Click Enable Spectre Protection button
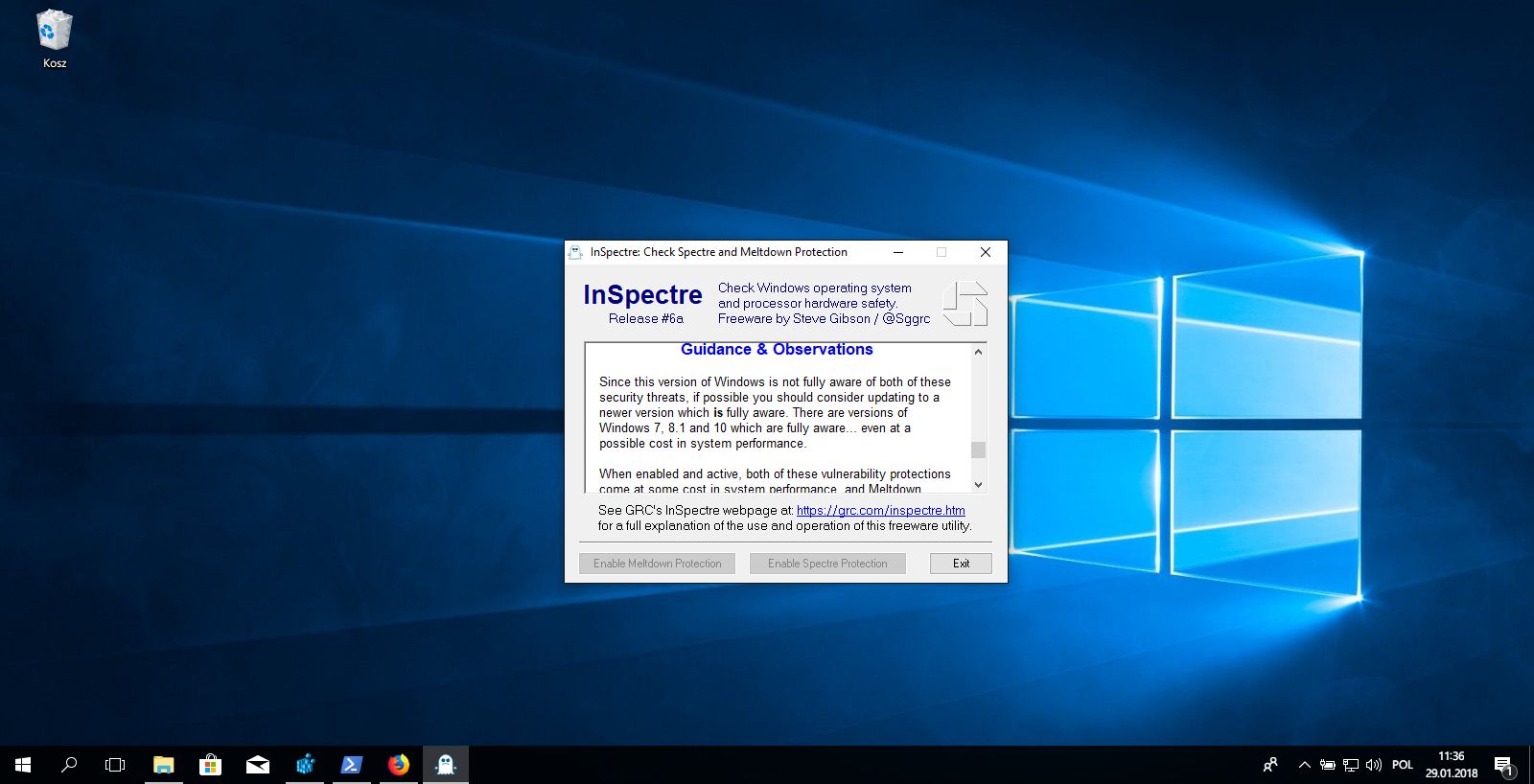 [x=827, y=564]
